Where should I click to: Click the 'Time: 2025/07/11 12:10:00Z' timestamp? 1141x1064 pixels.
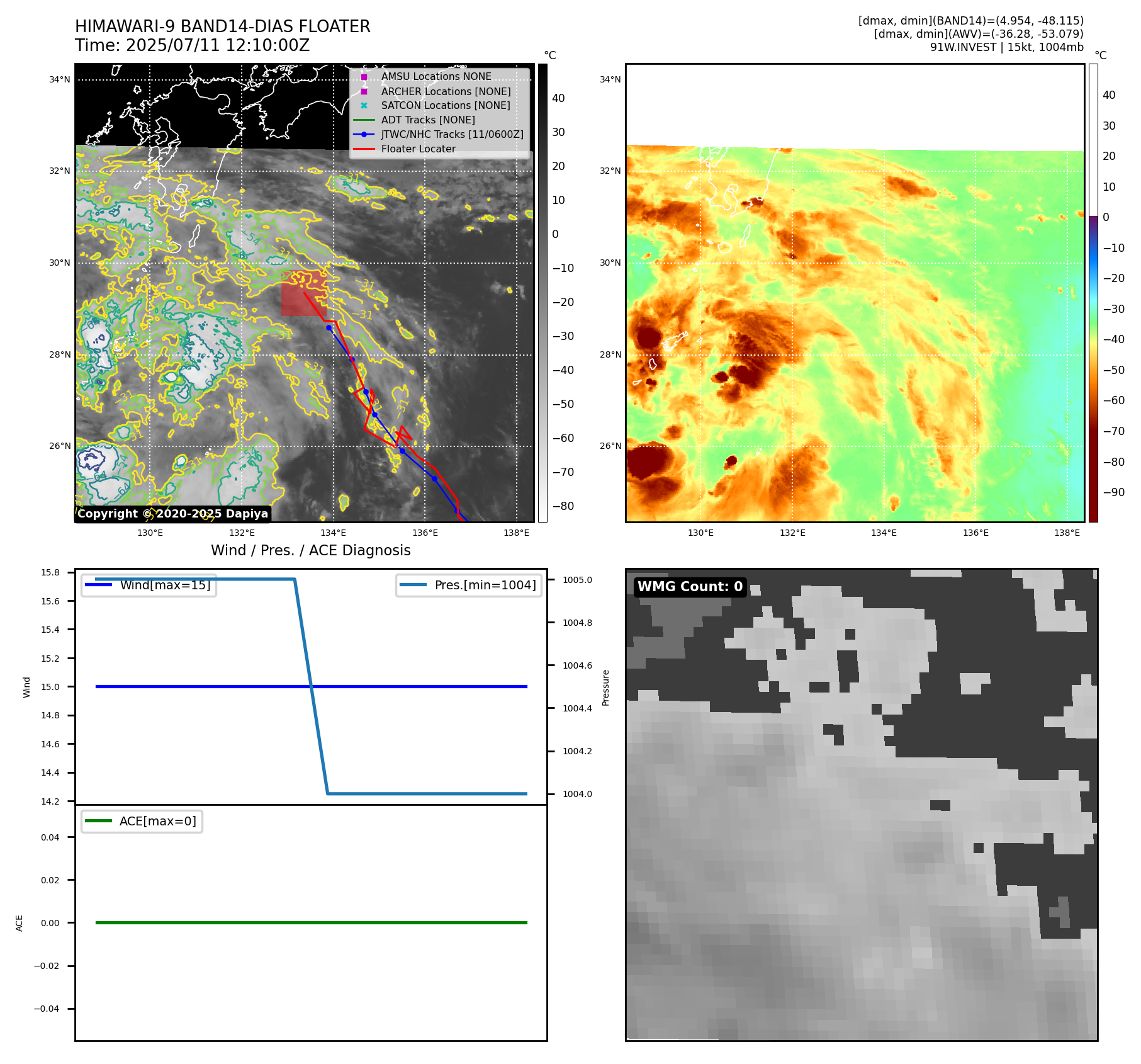193,45
